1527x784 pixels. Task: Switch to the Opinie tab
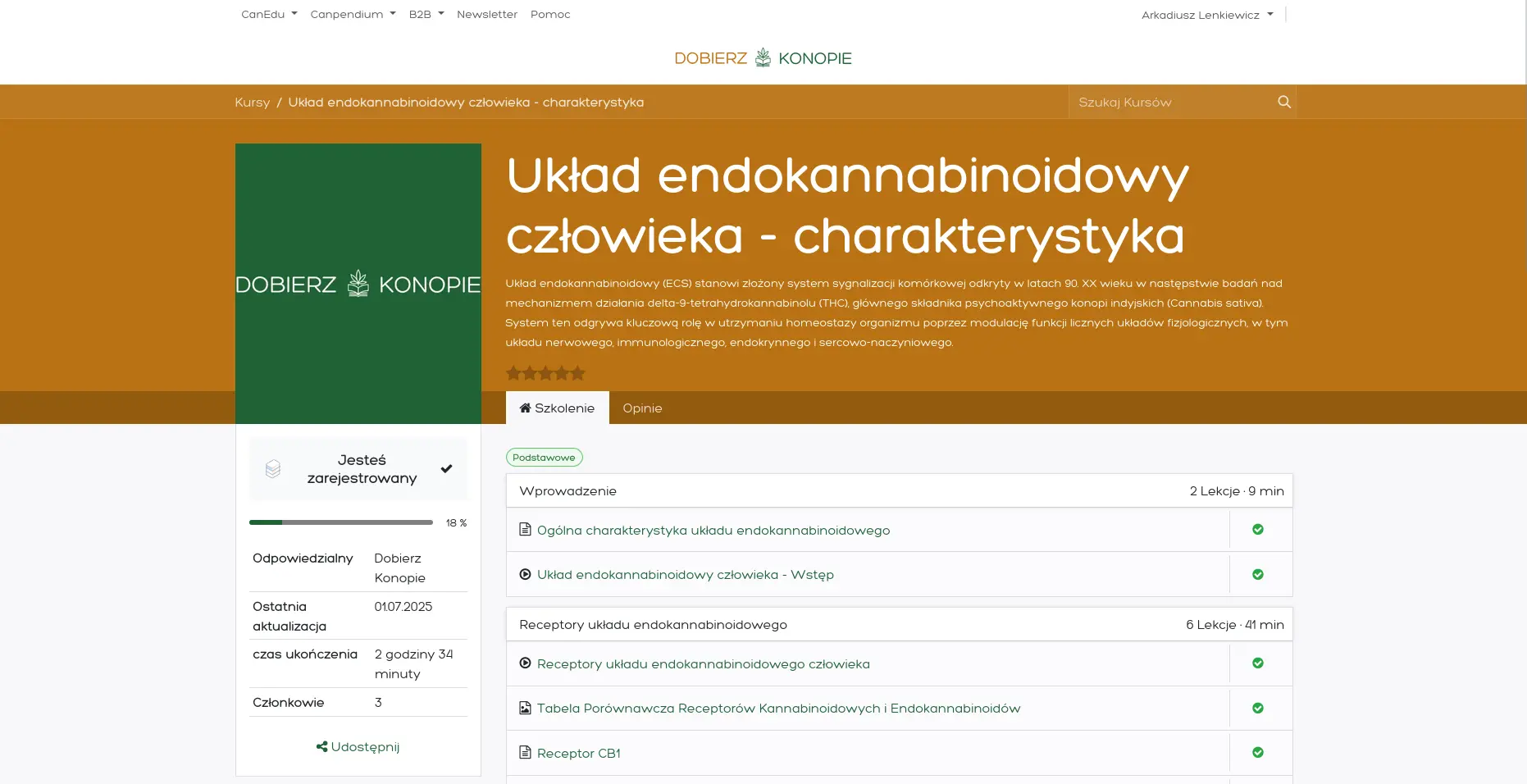tap(642, 408)
